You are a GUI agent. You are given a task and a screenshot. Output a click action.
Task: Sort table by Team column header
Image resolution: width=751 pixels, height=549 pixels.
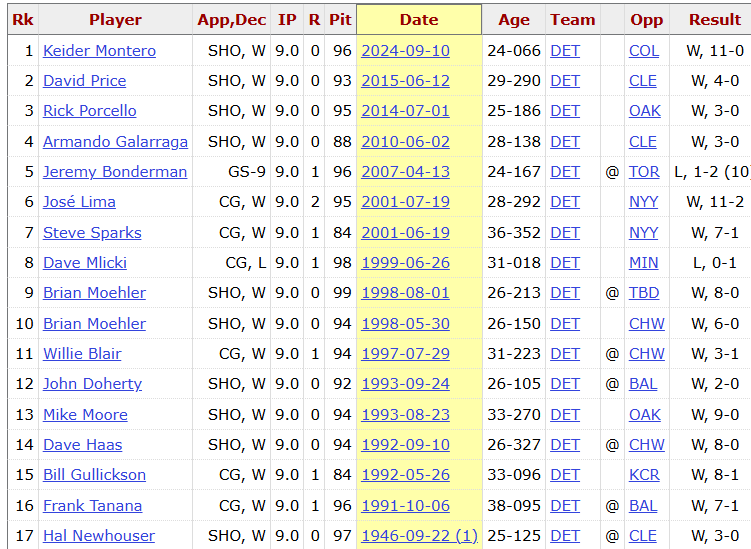pyautogui.click(x=573, y=20)
